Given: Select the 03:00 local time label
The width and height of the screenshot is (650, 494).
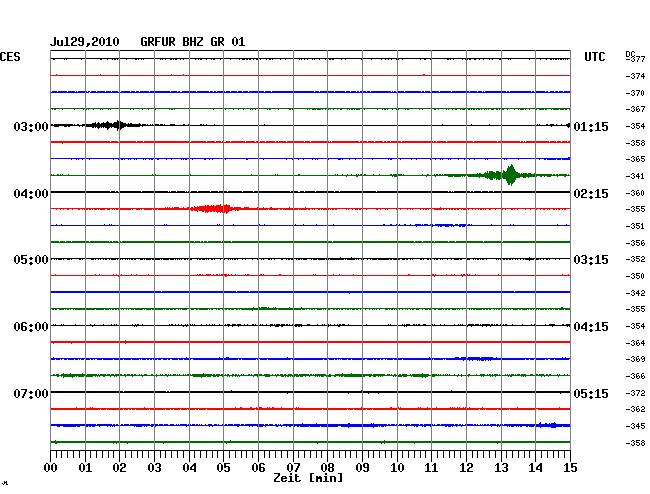Looking at the screenshot, I should [x=31, y=126].
